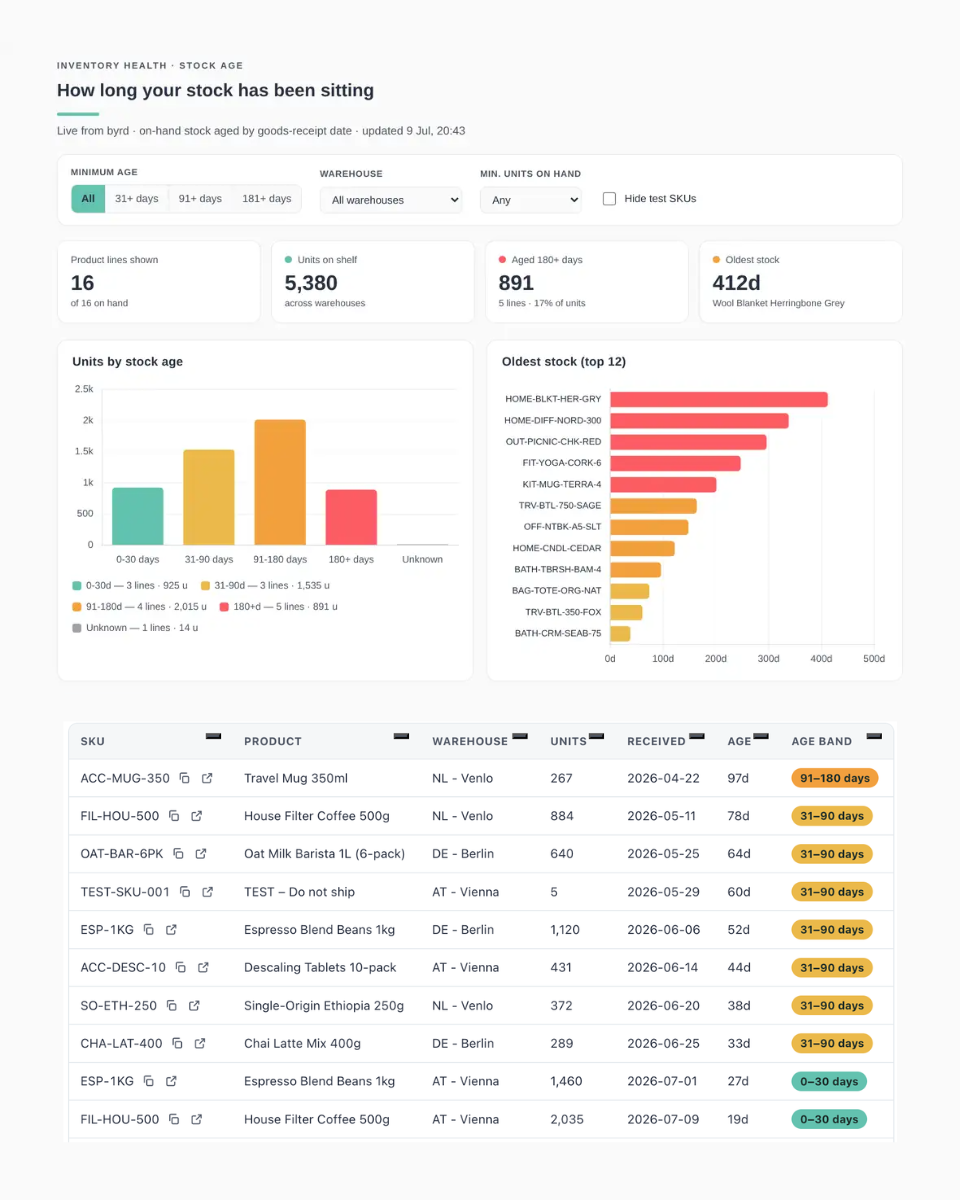Click the 91-180 days orange bar
Image resolution: width=960 pixels, height=1200 pixels.
pyautogui.click(x=280, y=482)
